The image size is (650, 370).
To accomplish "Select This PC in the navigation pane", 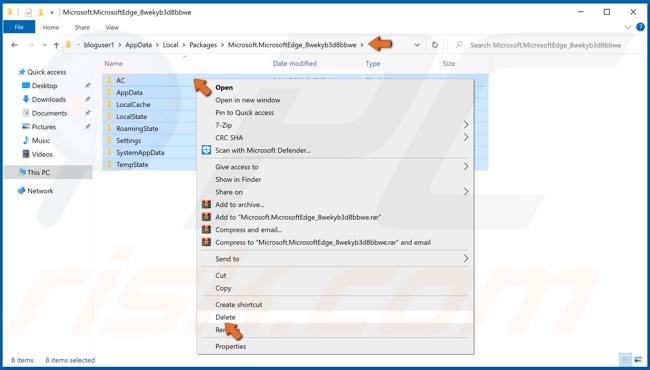I will (x=38, y=172).
